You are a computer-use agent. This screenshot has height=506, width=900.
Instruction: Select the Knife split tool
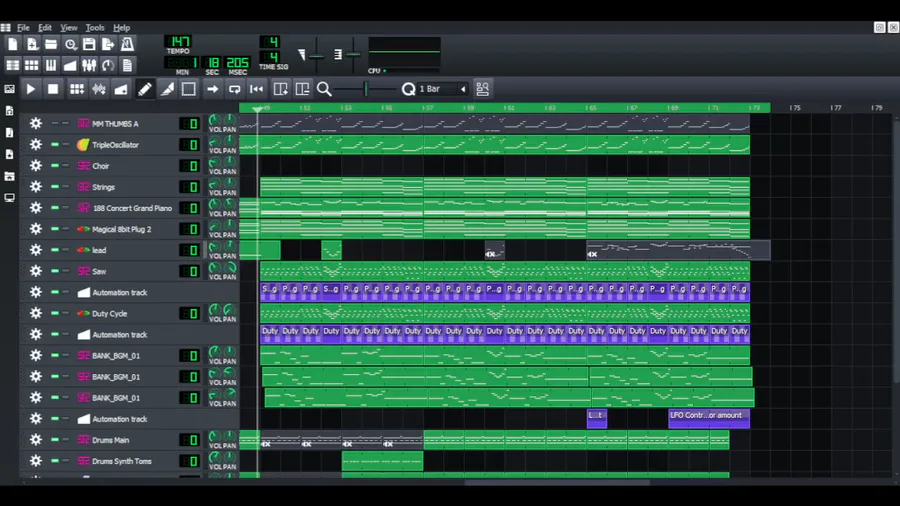[x=167, y=89]
